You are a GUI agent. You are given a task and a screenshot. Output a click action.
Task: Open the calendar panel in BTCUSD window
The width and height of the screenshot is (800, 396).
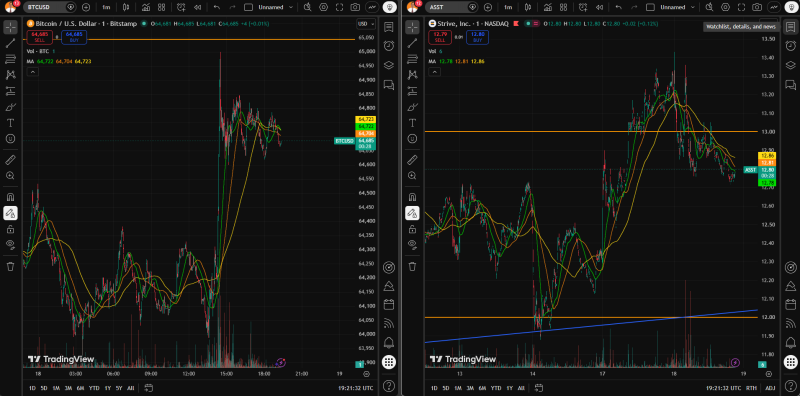[389, 305]
